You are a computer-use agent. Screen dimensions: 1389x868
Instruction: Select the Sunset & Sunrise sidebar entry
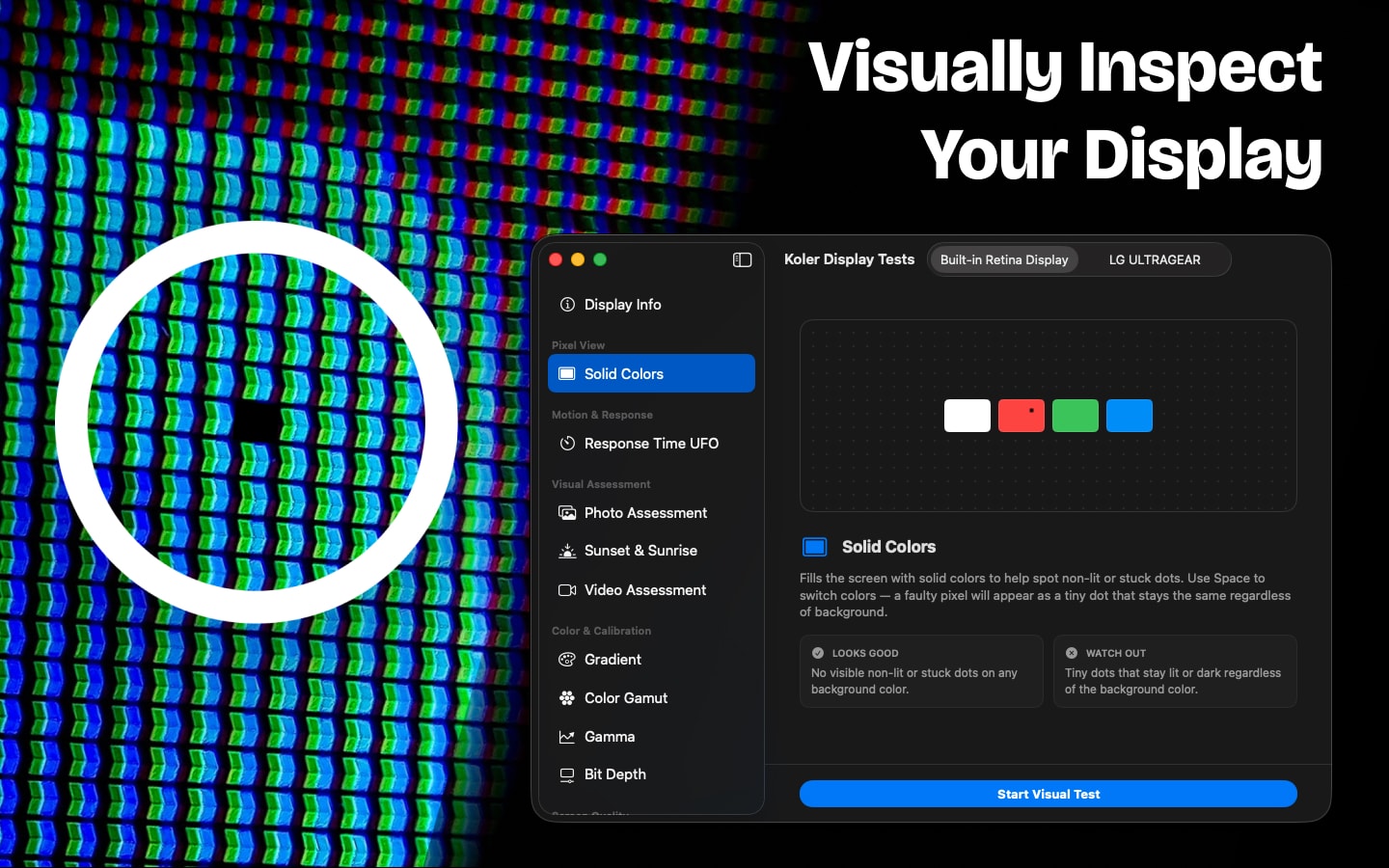(640, 551)
